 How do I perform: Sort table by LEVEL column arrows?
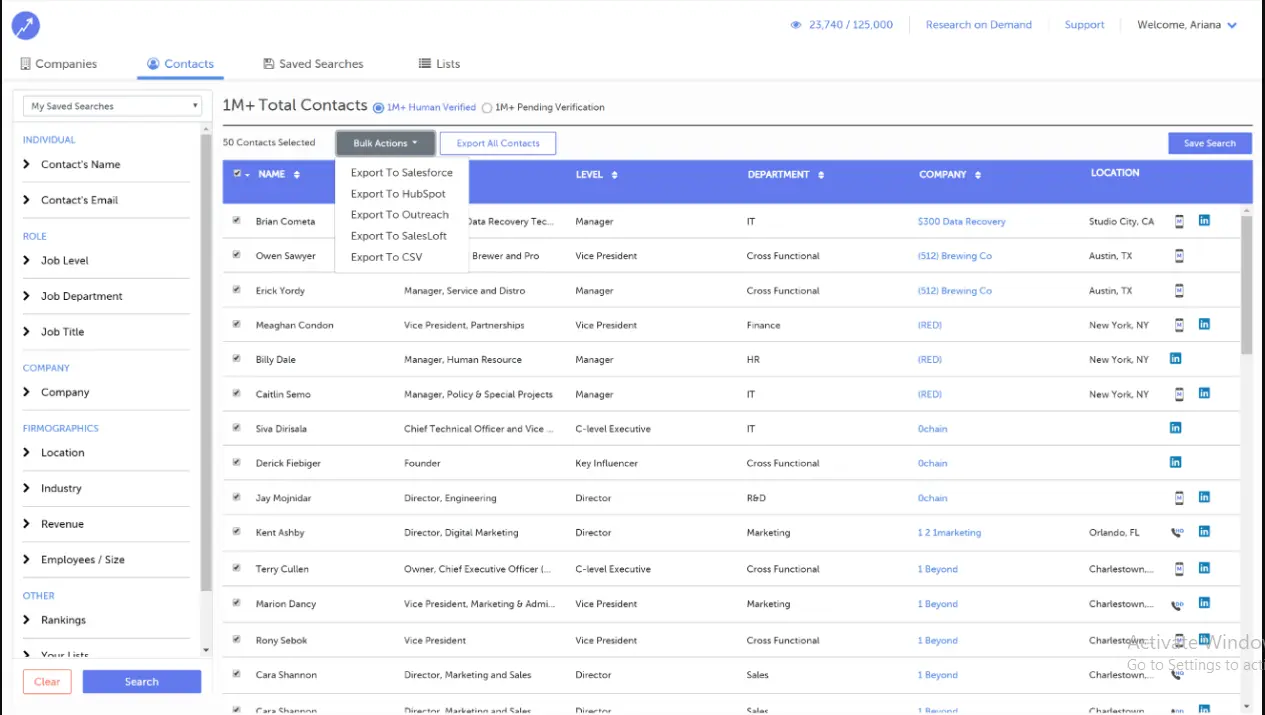pyautogui.click(x=614, y=175)
